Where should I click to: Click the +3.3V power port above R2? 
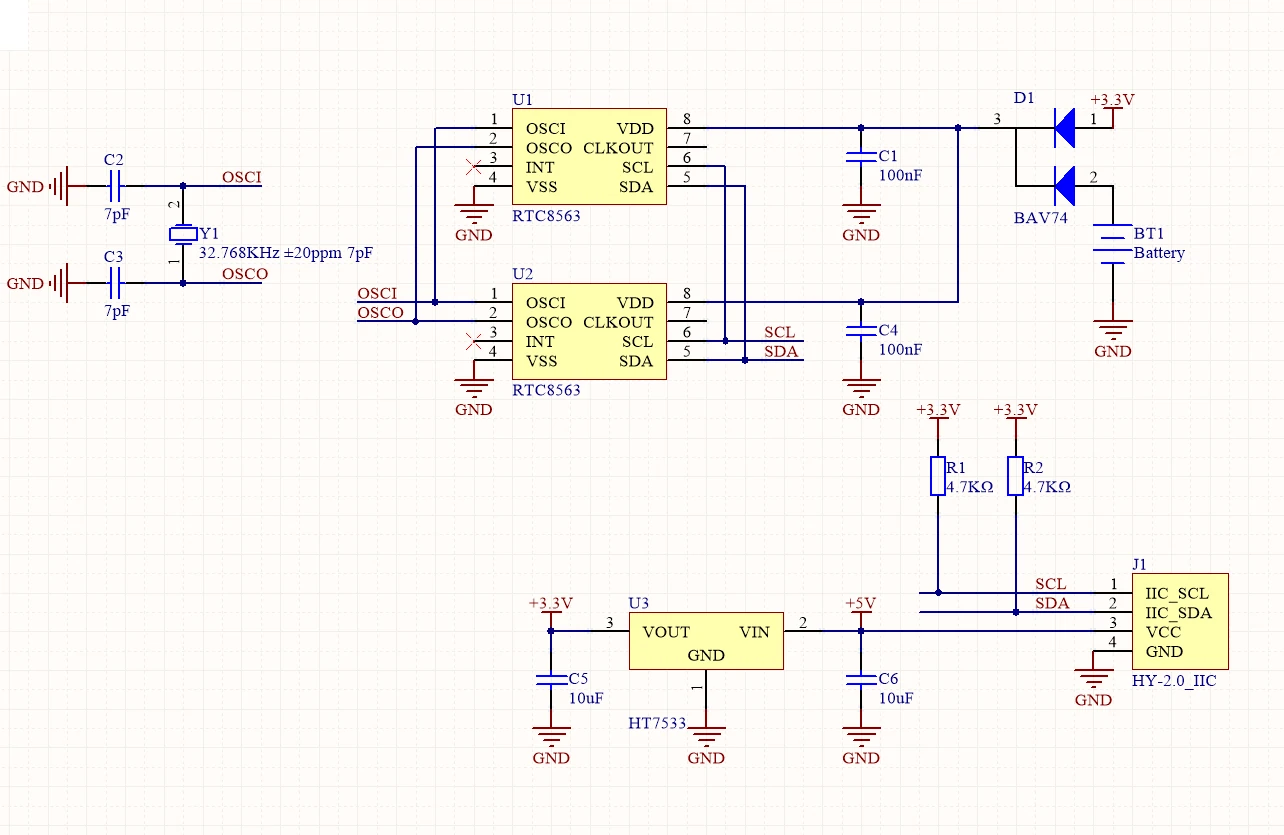pyautogui.click(x=1015, y=411)
